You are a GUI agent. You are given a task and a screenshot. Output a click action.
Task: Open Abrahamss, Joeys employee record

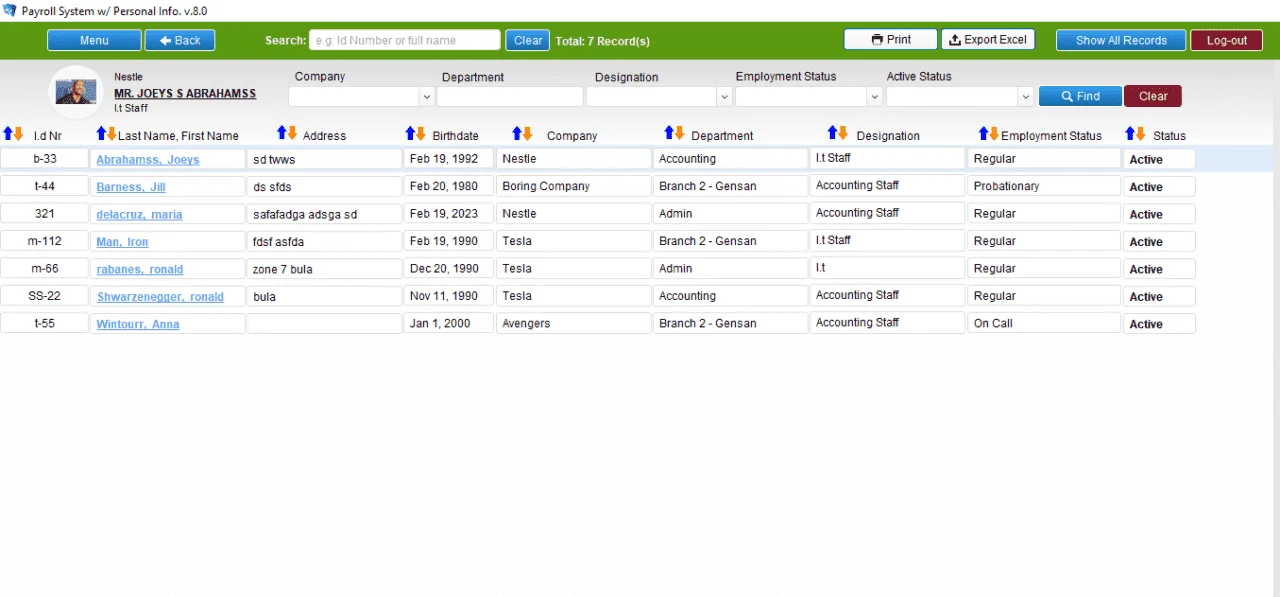[x=148, y=159]
